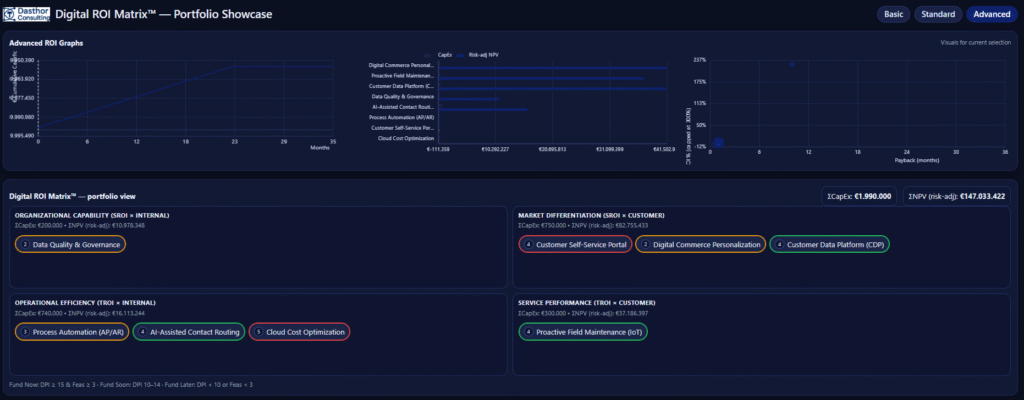Image resolution: width=1024 pixels, height=400 pixels.
Task: Open the Data Quality & Governance chip
Action: pyautogui.click(x=70, y=244)
